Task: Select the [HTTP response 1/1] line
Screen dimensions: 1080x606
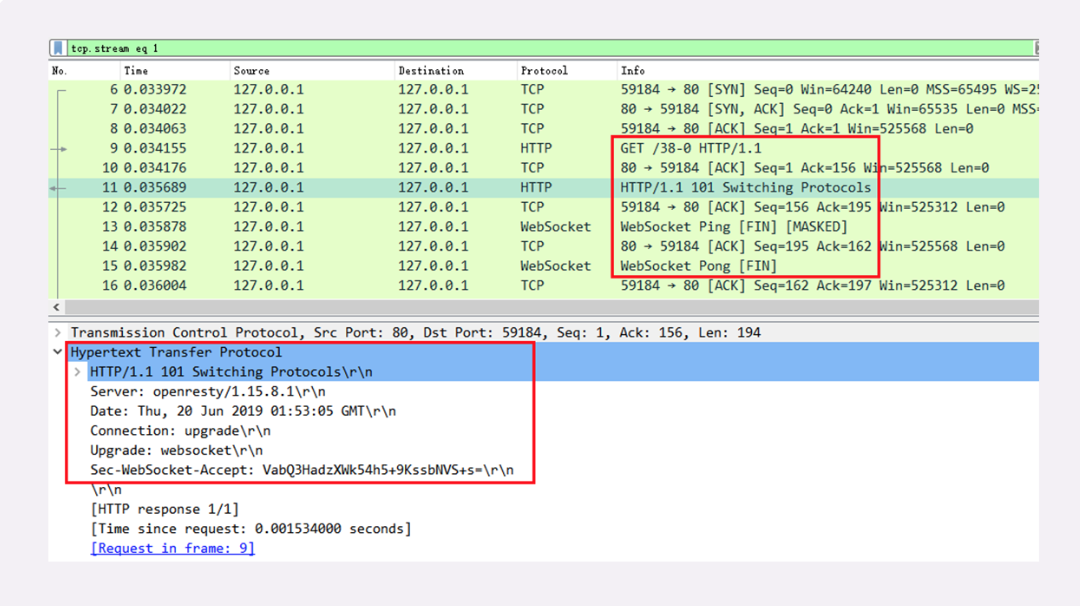Action: [164, 509]
